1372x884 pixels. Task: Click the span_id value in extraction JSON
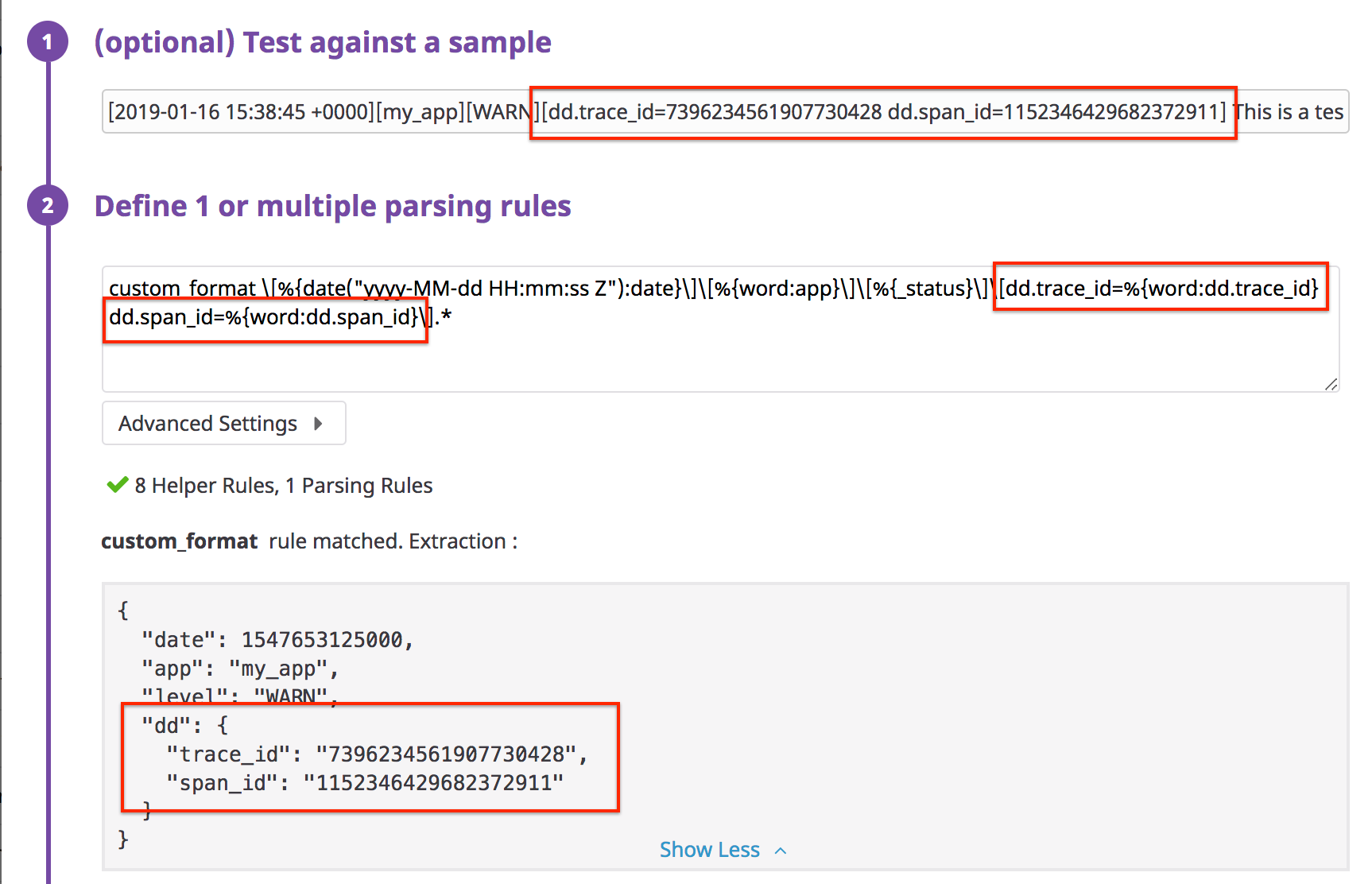pos(434,783)
